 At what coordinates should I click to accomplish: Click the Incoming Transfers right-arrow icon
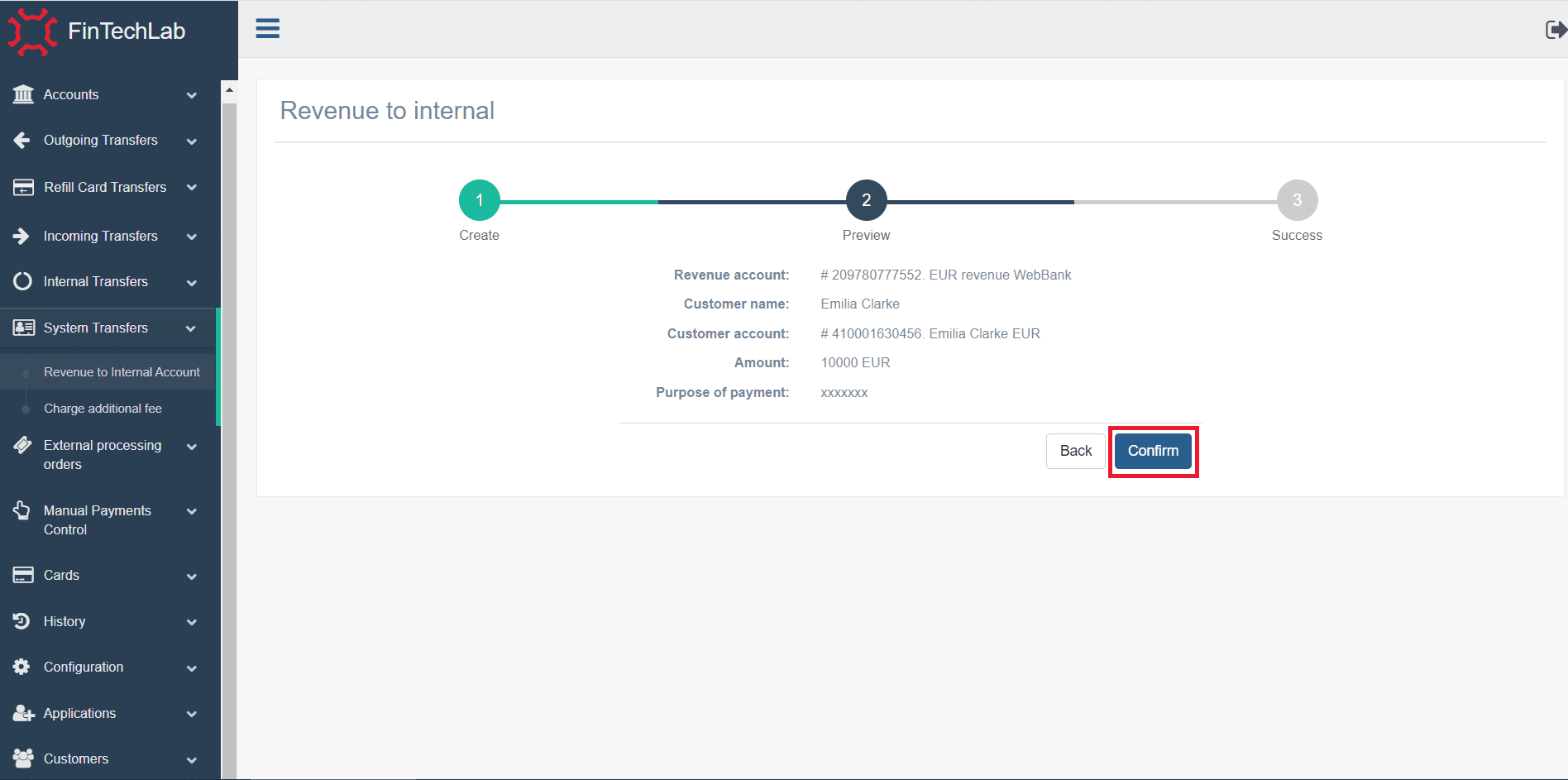(x=22, y=236)
